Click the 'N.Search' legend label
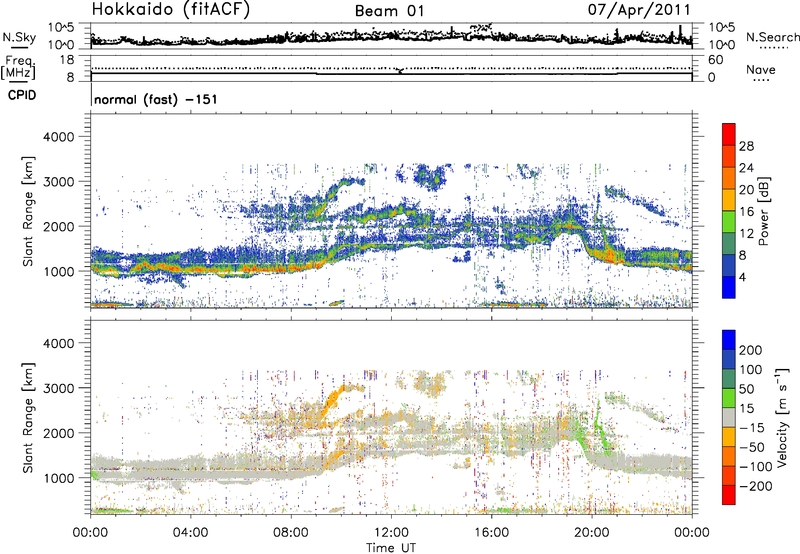The image size is (800, 554). pyautogui.click(x=772, y=37)
